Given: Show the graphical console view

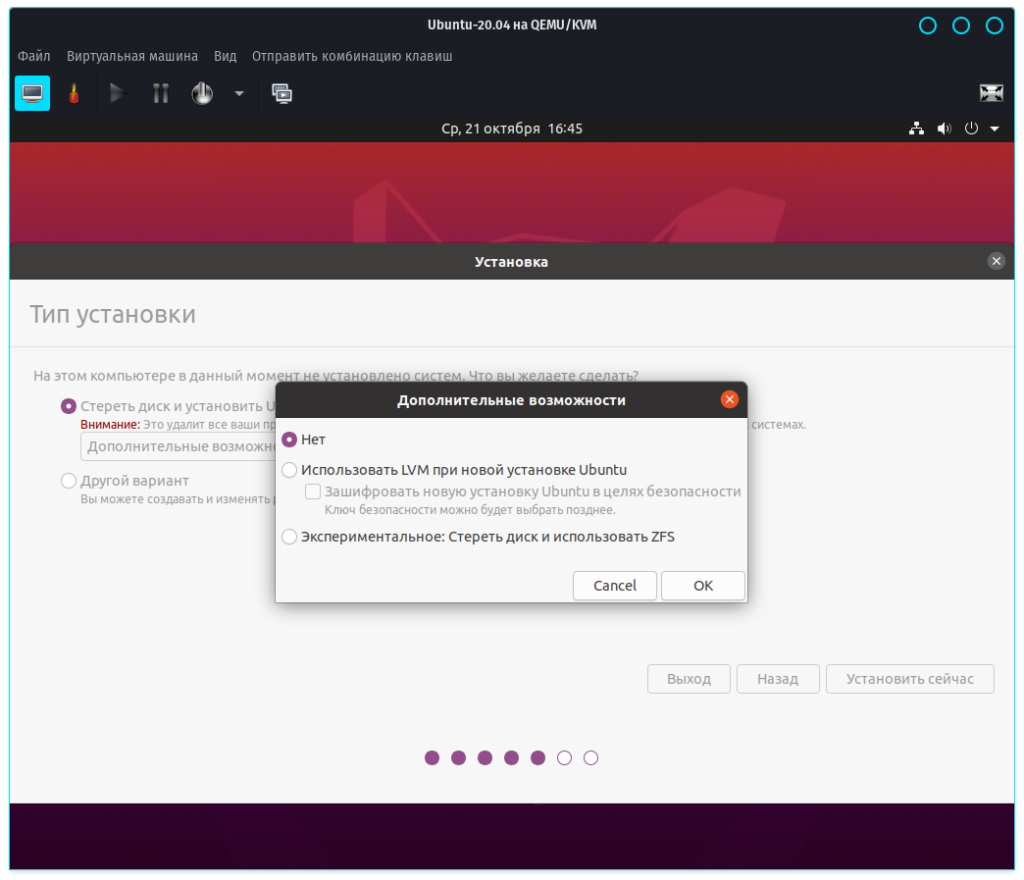Looking at the screenshot, I should click(x=32, y=93).
